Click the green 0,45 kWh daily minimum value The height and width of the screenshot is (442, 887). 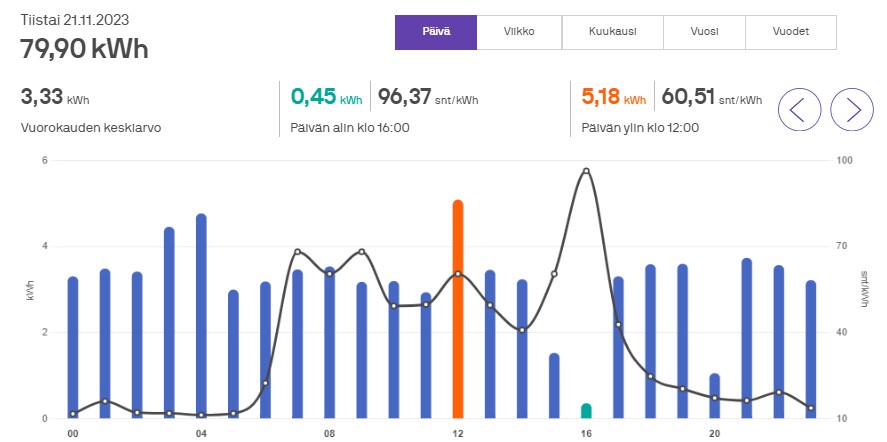(x=314, y=97)
